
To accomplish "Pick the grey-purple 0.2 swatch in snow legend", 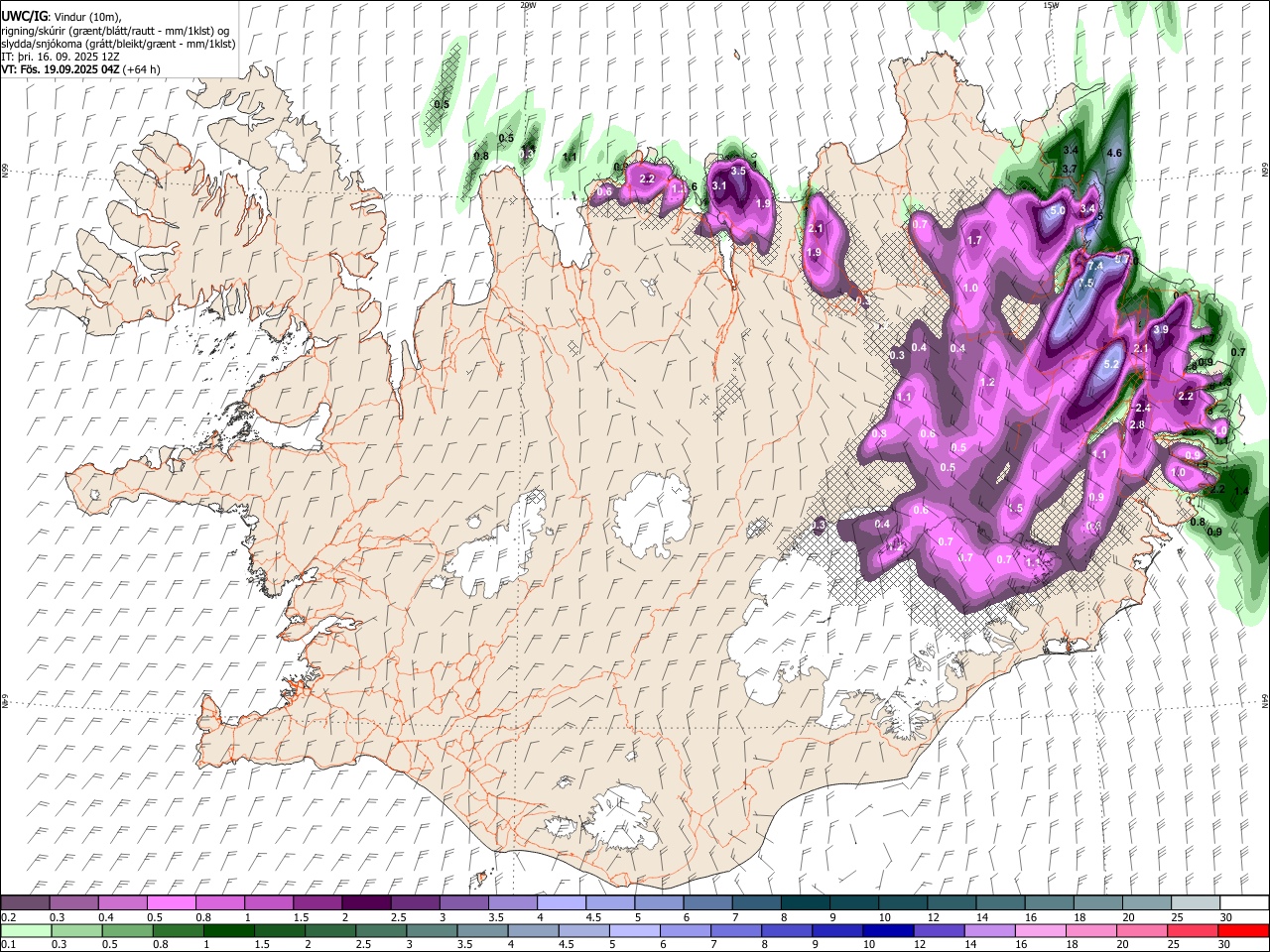I will 25,903.
